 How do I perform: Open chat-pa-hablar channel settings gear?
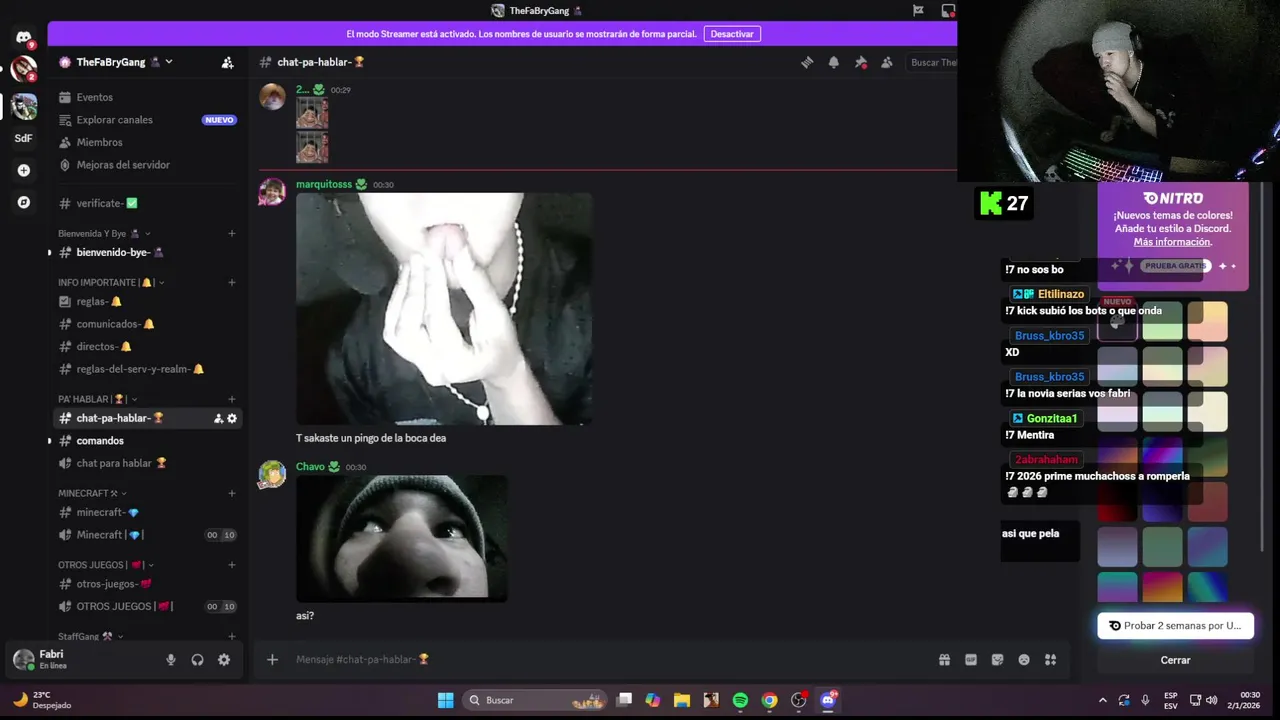[232, 418]
